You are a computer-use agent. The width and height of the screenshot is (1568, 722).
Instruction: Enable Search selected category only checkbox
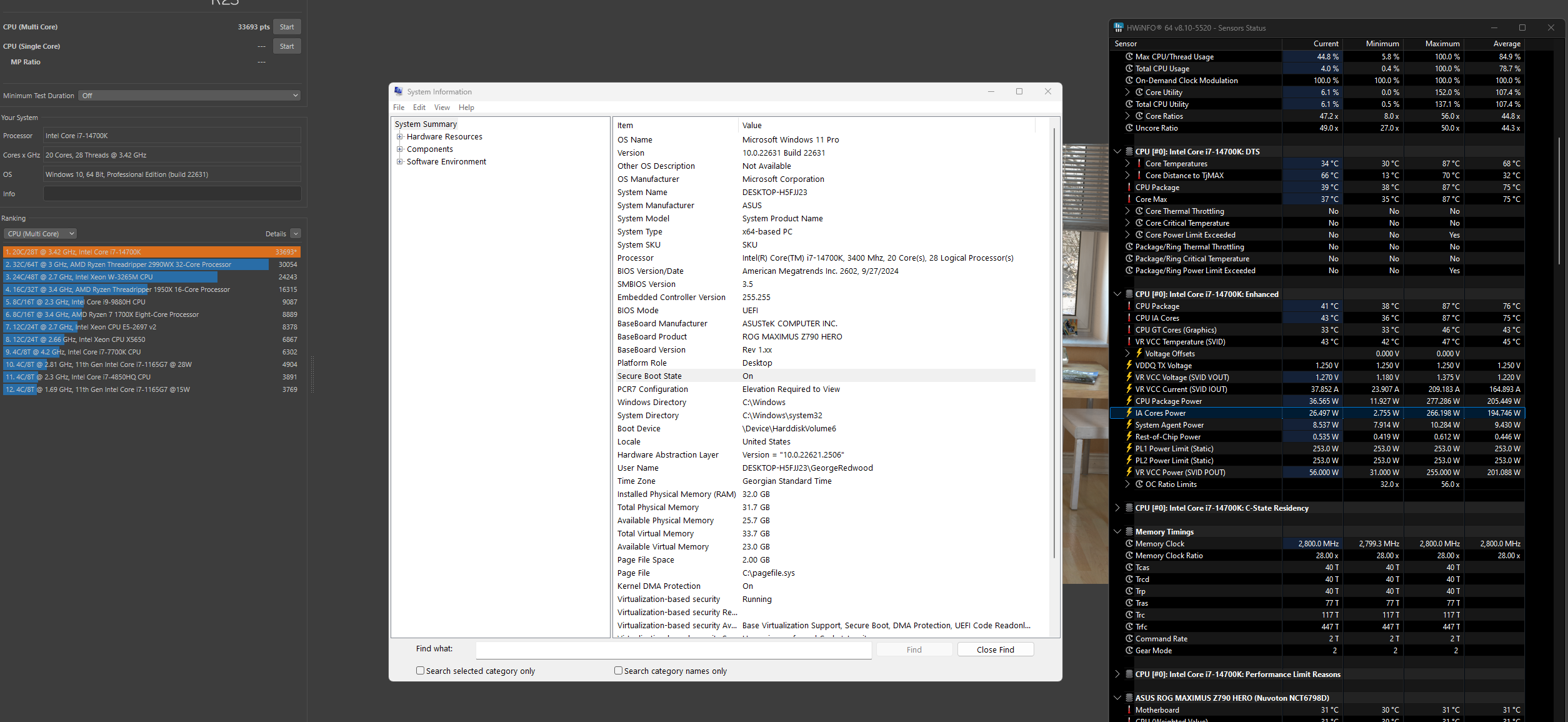click(x=420, y=670)
